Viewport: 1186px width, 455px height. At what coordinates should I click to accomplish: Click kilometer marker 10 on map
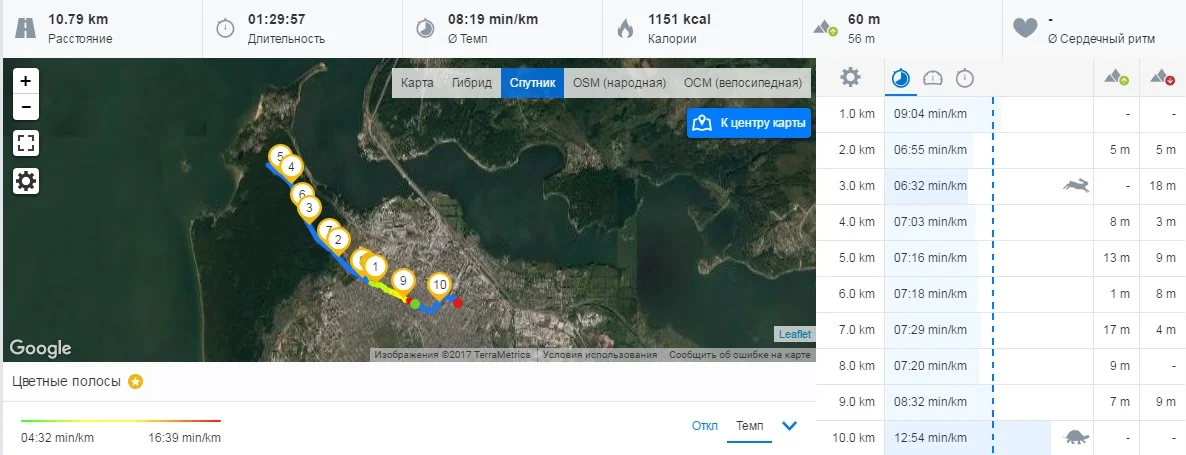439,285
